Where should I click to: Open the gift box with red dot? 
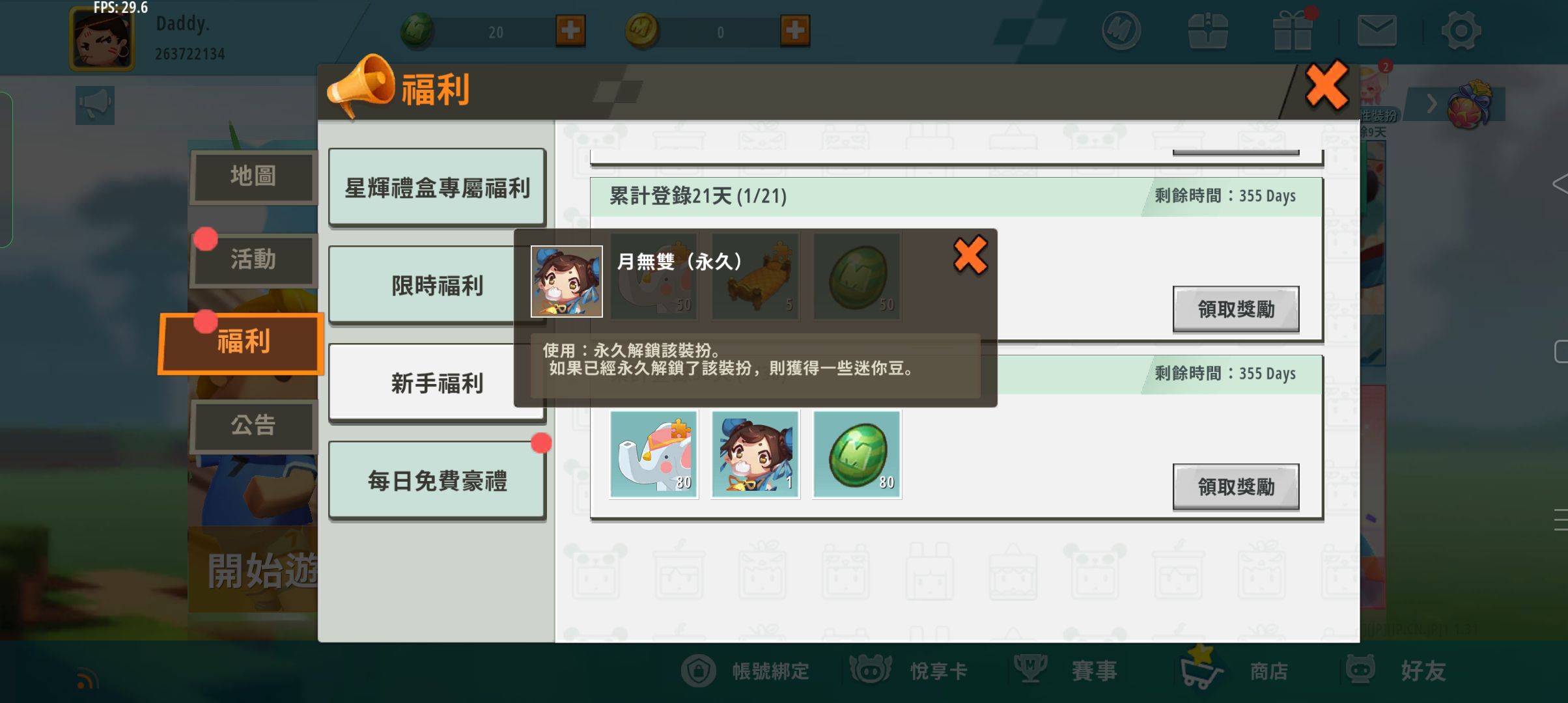(x=1293, y=30)
